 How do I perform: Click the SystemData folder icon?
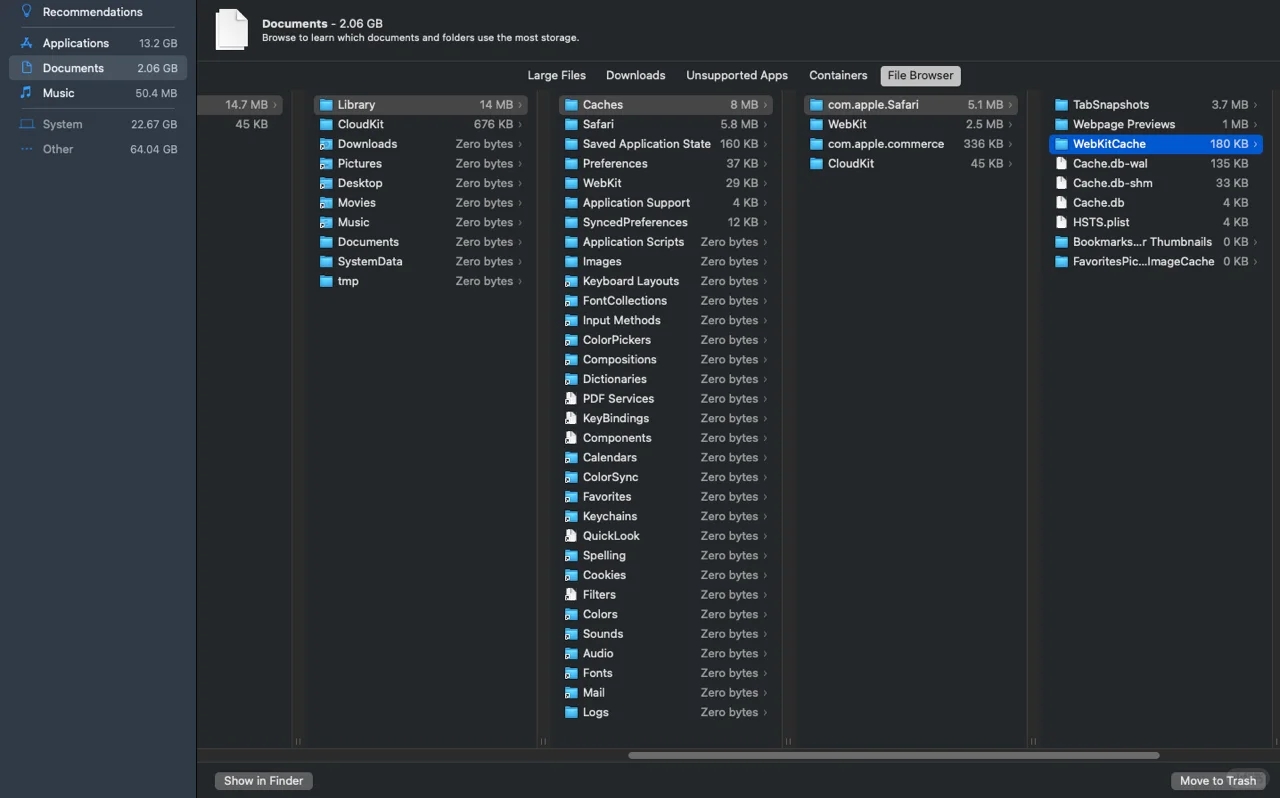(x=326, y=262)
